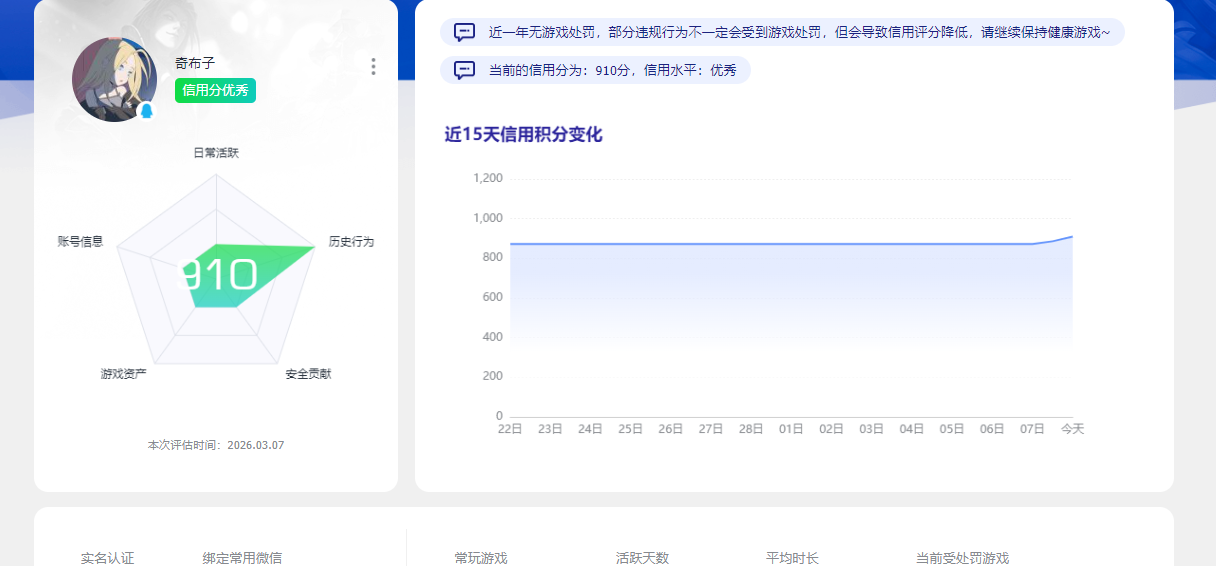Viewport: 1216px width, 566px height.
Task: Click the 26日 chart axis label
Action: [x=670, y=429]
